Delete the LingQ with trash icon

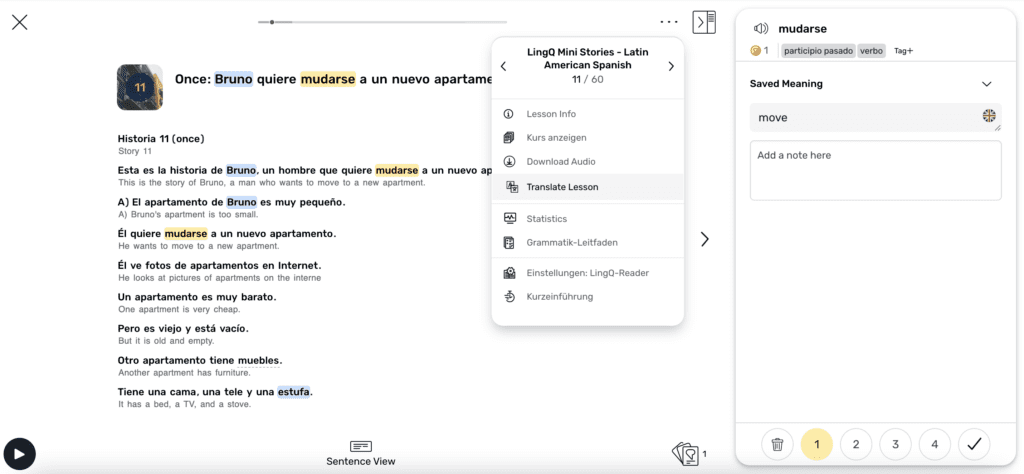point(777,444)
